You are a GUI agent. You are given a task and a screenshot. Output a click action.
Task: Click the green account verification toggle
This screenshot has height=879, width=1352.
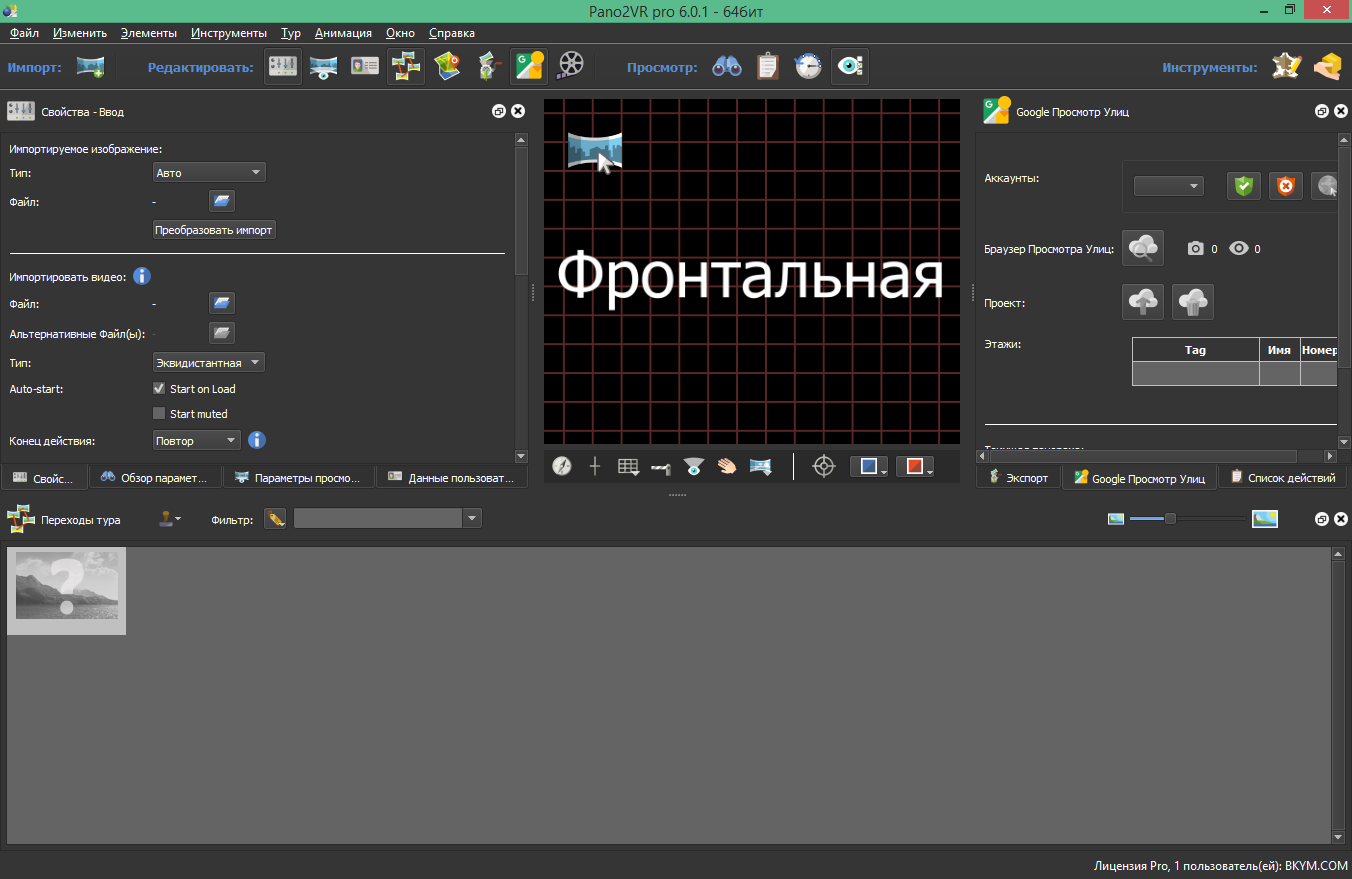(x=1243, y=185)
